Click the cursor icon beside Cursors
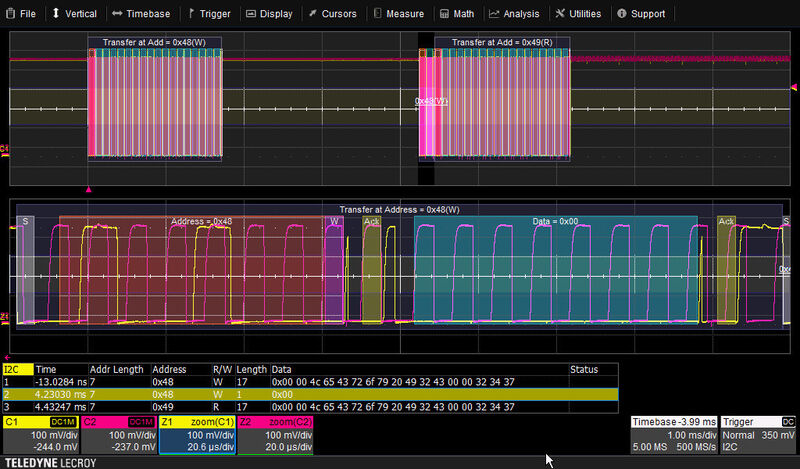800x469 pixels. tap(313, 13)
